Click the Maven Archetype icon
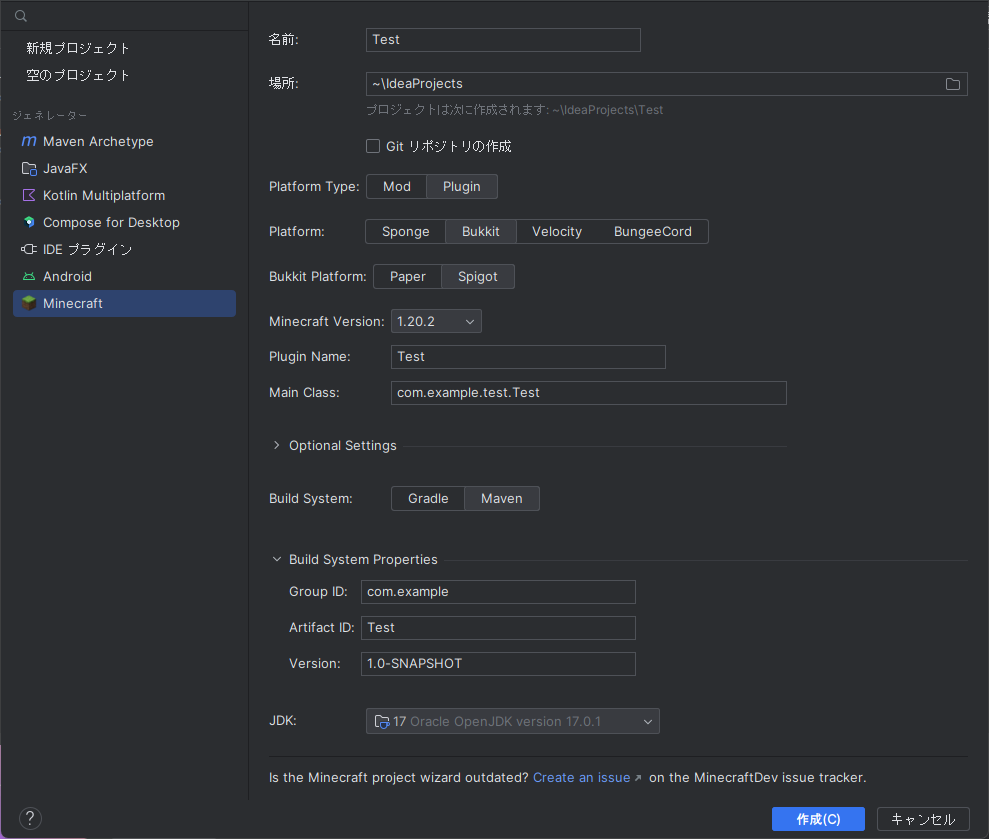Viewport: 989px width, 839px height. pos(29,141)
